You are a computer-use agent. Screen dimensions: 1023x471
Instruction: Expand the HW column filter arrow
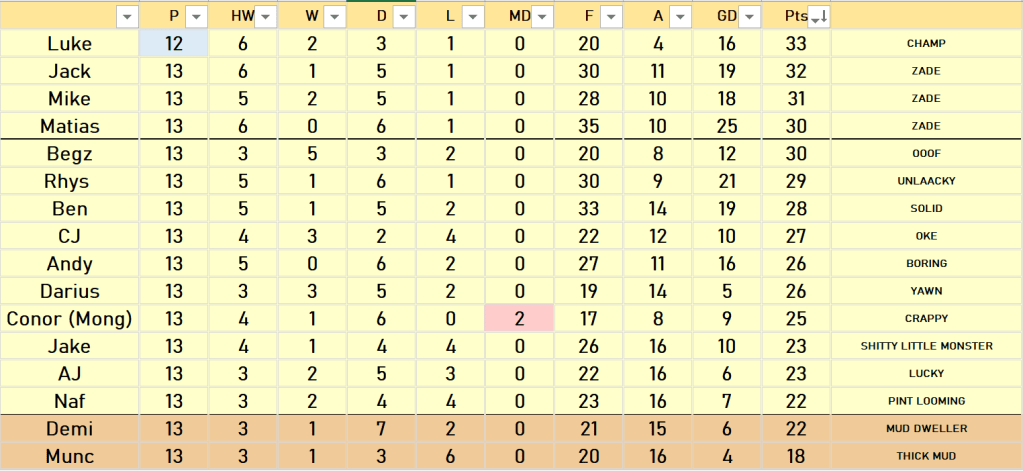[x=267, y=16]
